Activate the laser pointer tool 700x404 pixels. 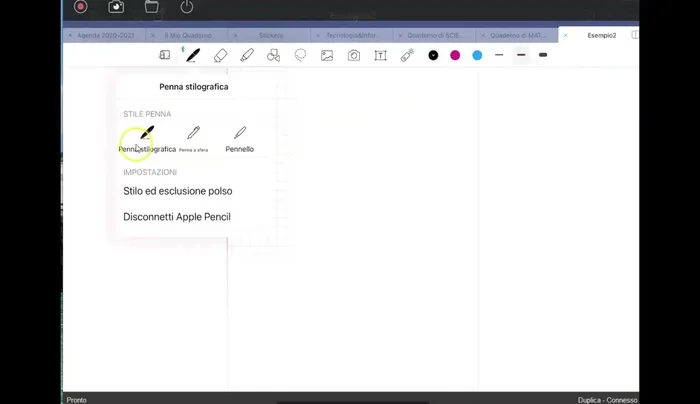[407, 55]
